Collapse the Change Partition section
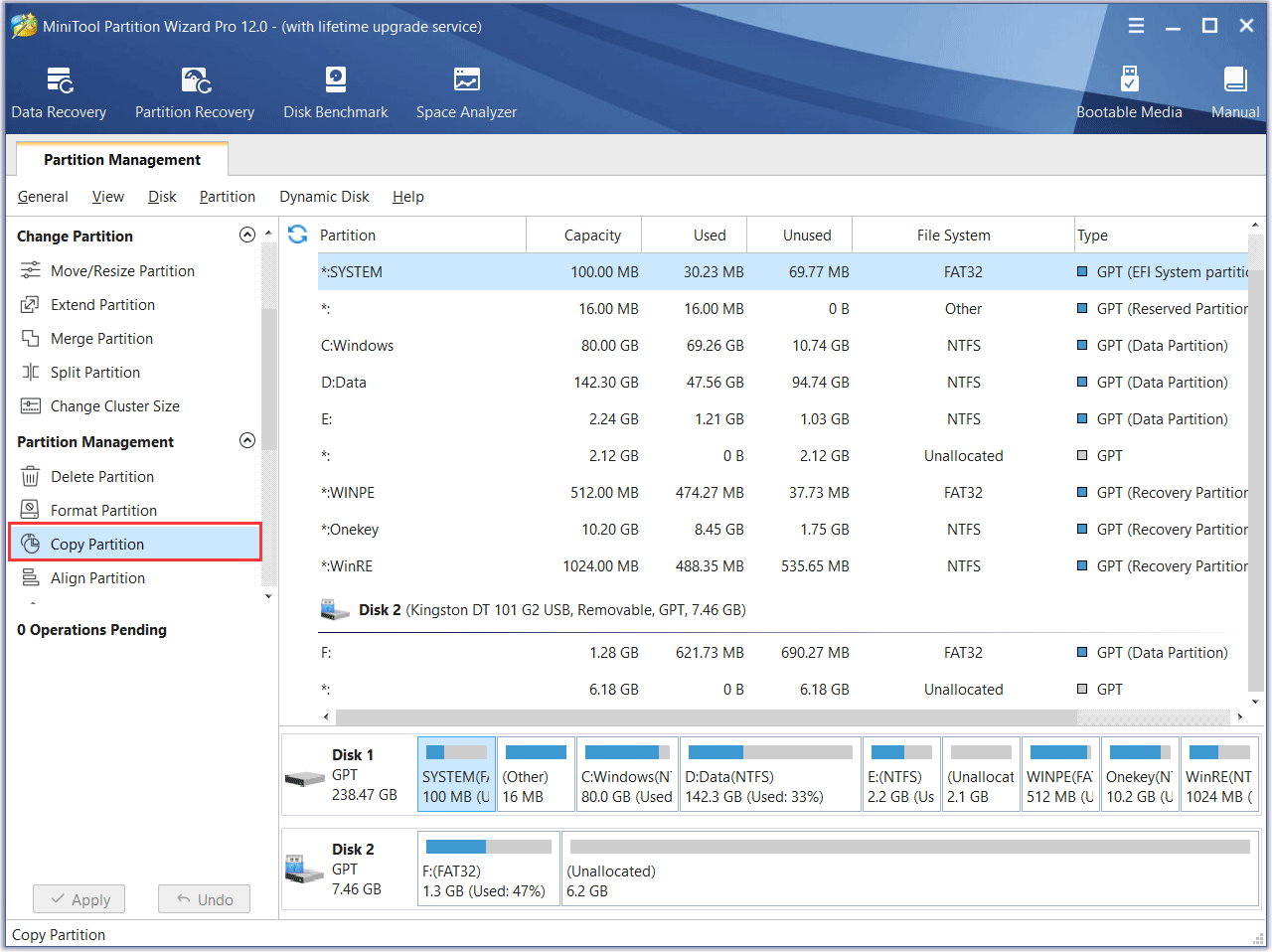 247,235
